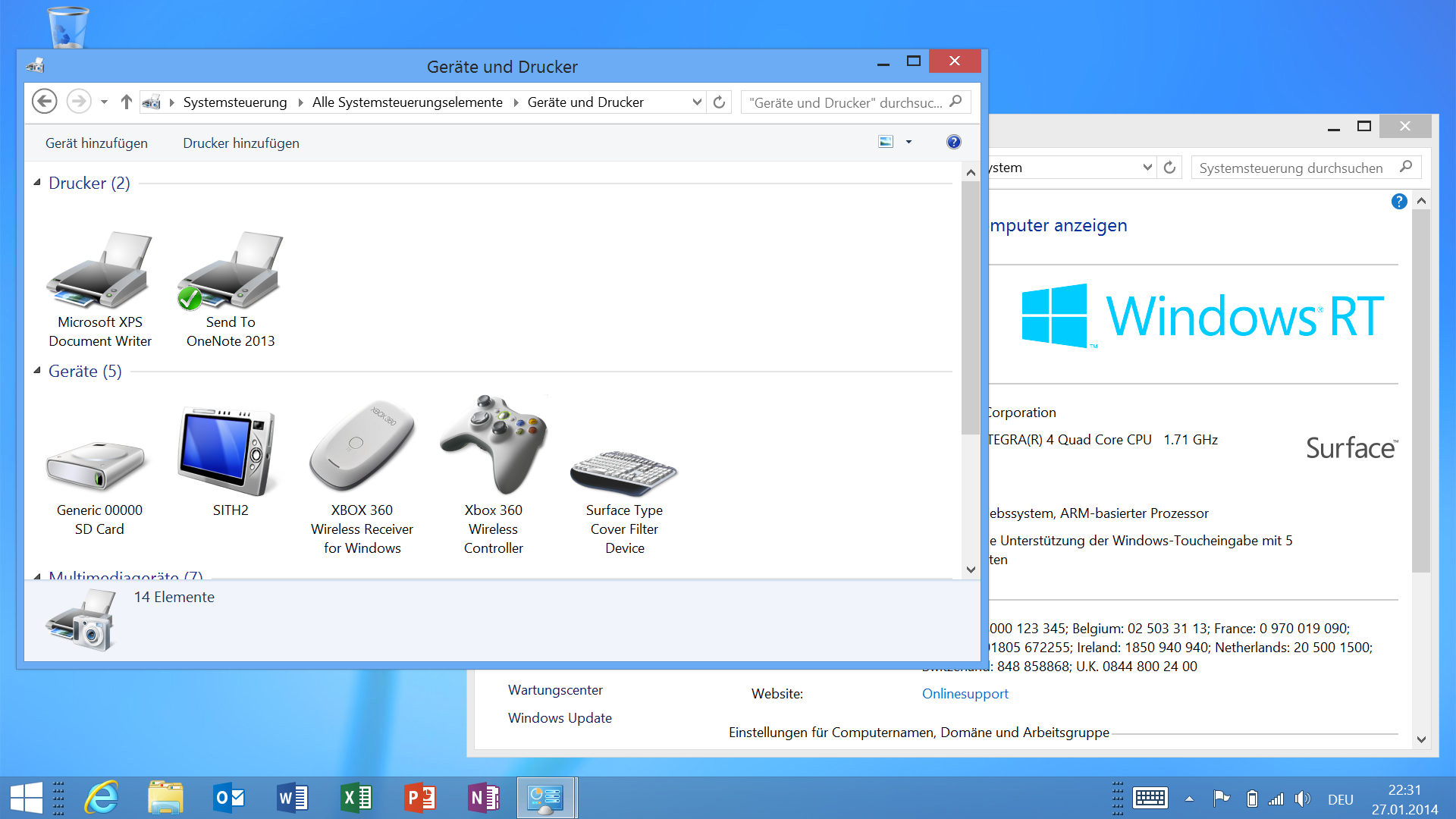Refresh the System window behind
1456x819 pixels.
[1169, 167]
